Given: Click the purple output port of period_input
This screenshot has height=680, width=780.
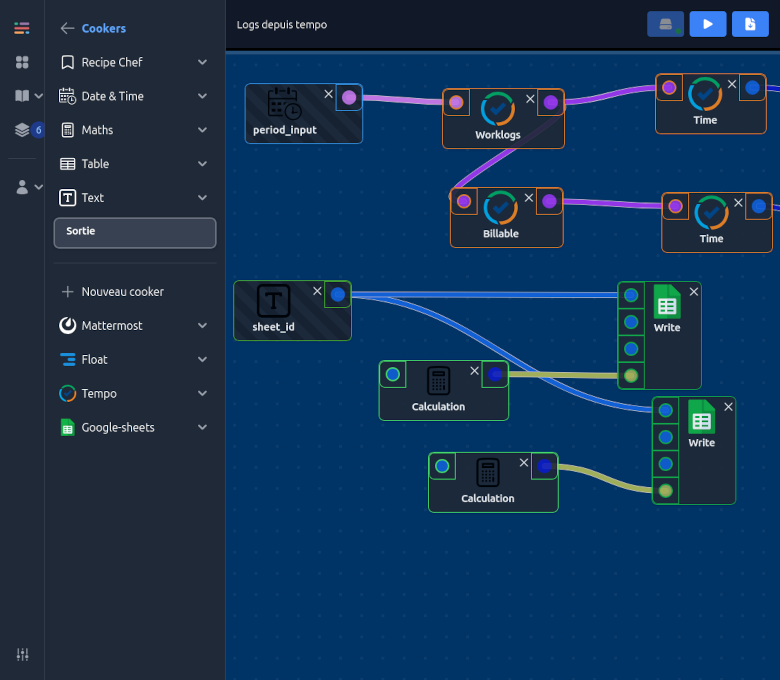Looking at the screenshot, I should click(348, 97).
